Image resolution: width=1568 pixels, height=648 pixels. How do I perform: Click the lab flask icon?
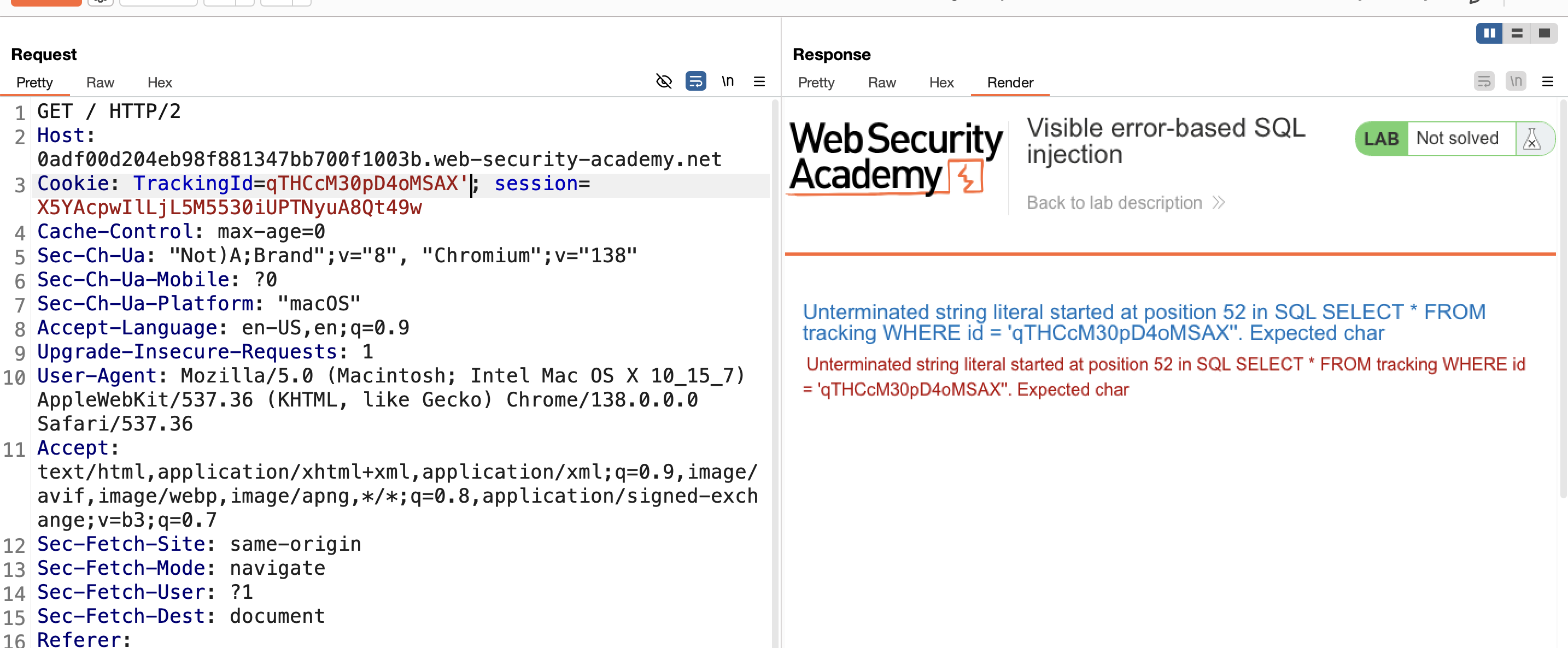click(1531, 139)
